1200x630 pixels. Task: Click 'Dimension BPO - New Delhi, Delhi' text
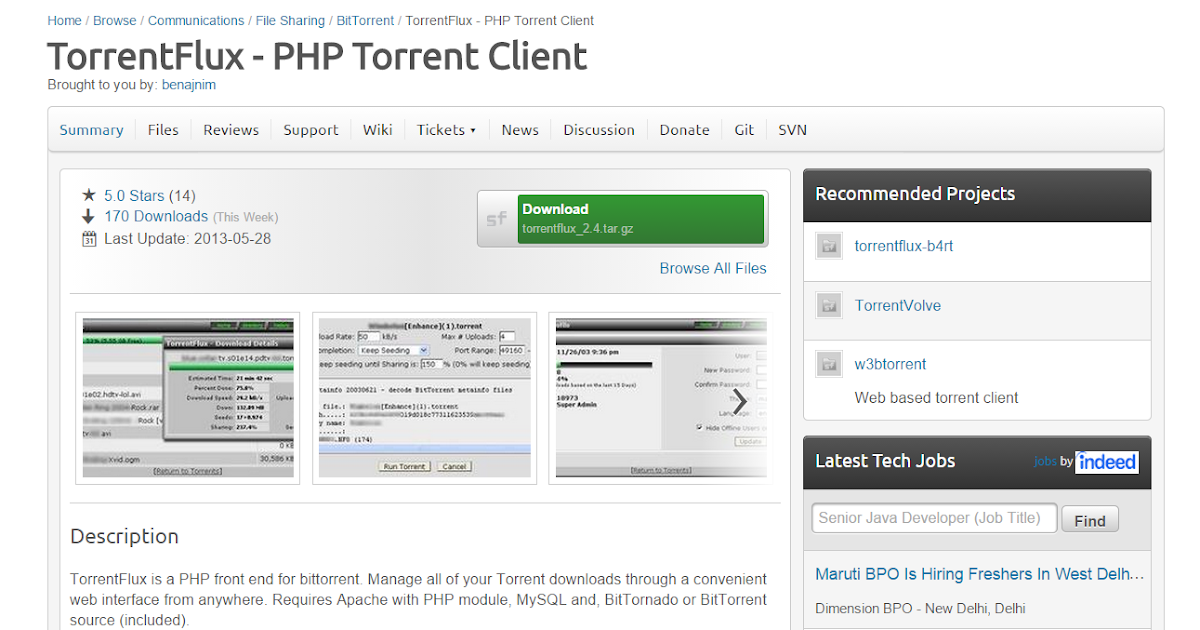(x=920, y=608)
